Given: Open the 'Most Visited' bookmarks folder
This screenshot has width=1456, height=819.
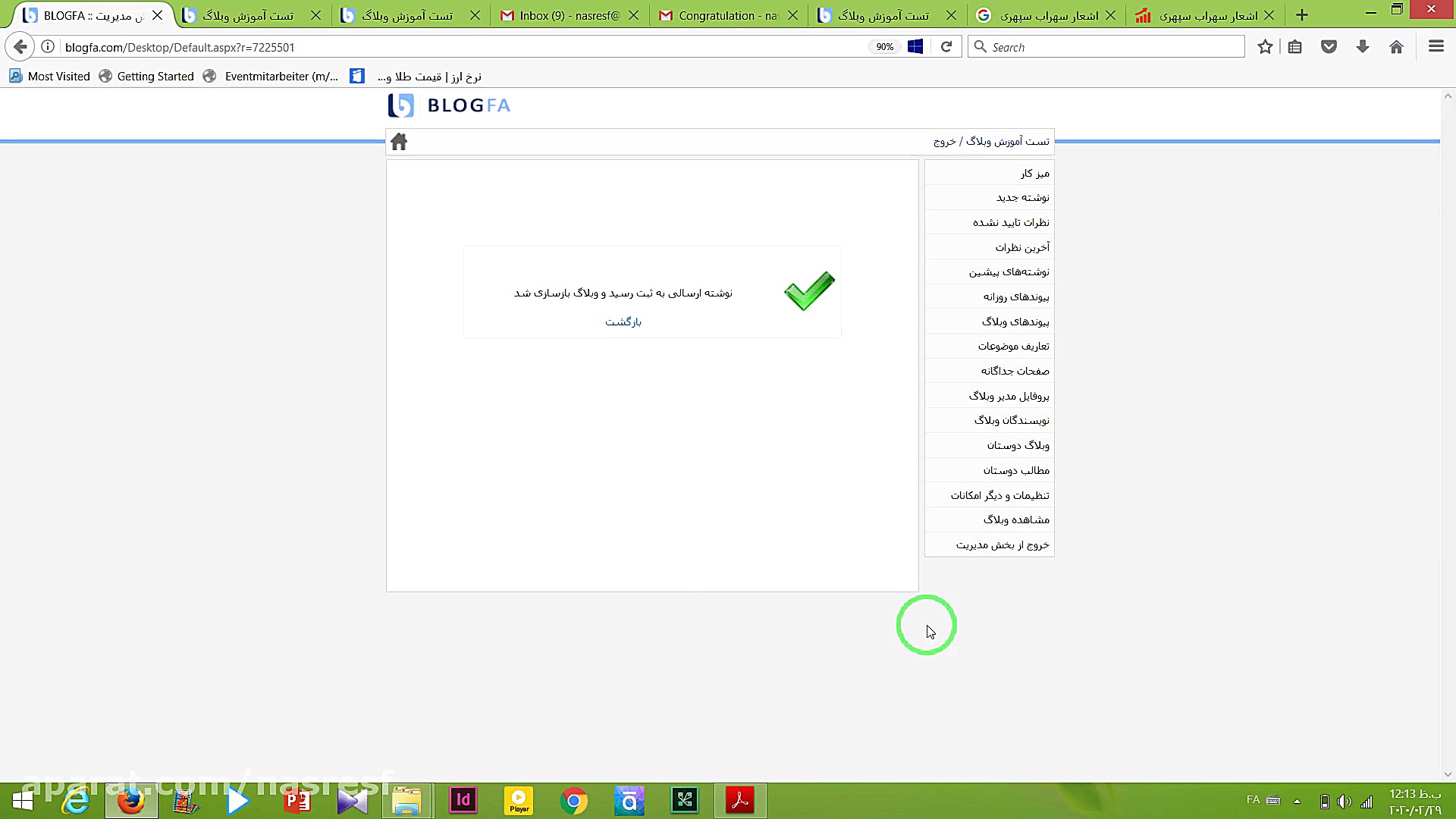Looking at the screenshot, I should (50, 77).
